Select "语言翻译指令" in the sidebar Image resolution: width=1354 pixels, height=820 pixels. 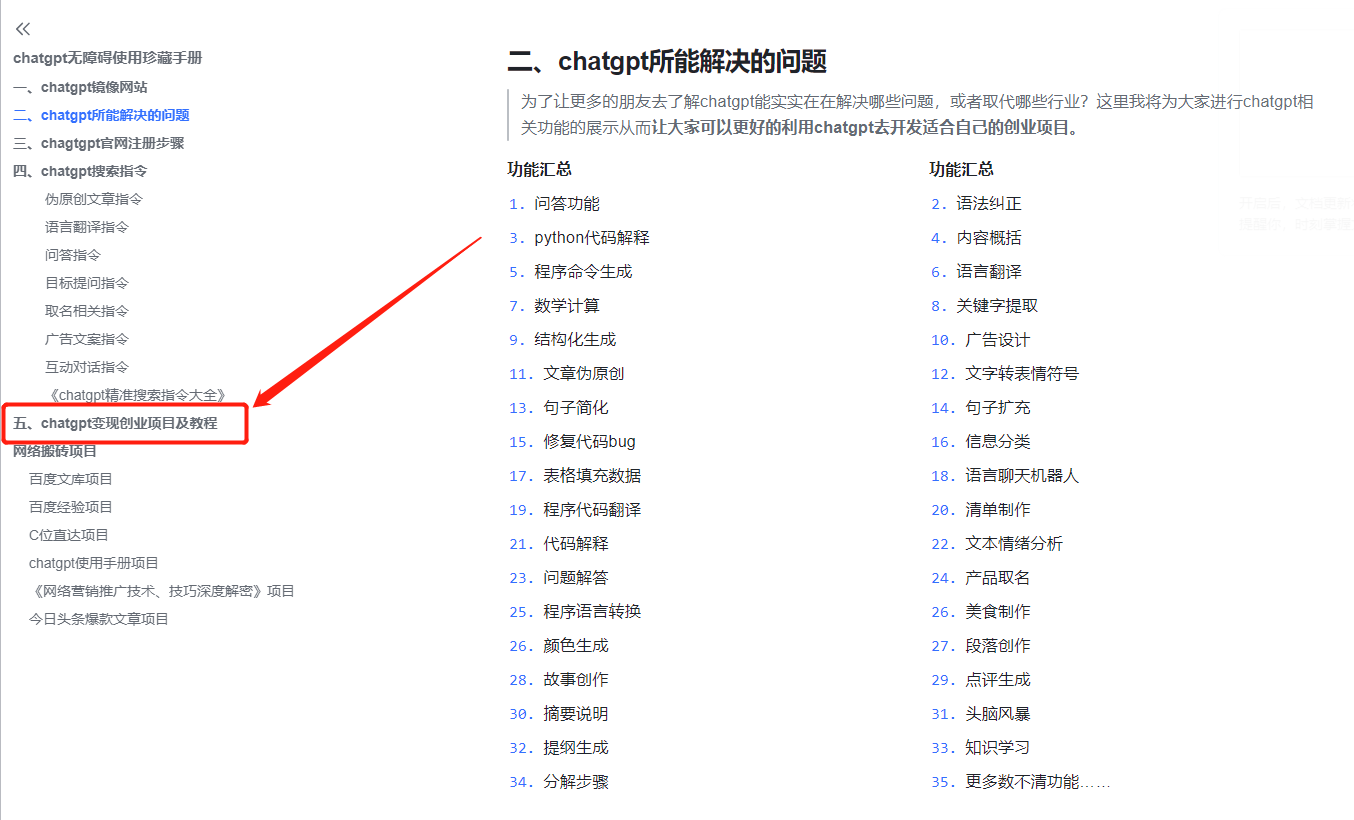click(x=93, y=226)
